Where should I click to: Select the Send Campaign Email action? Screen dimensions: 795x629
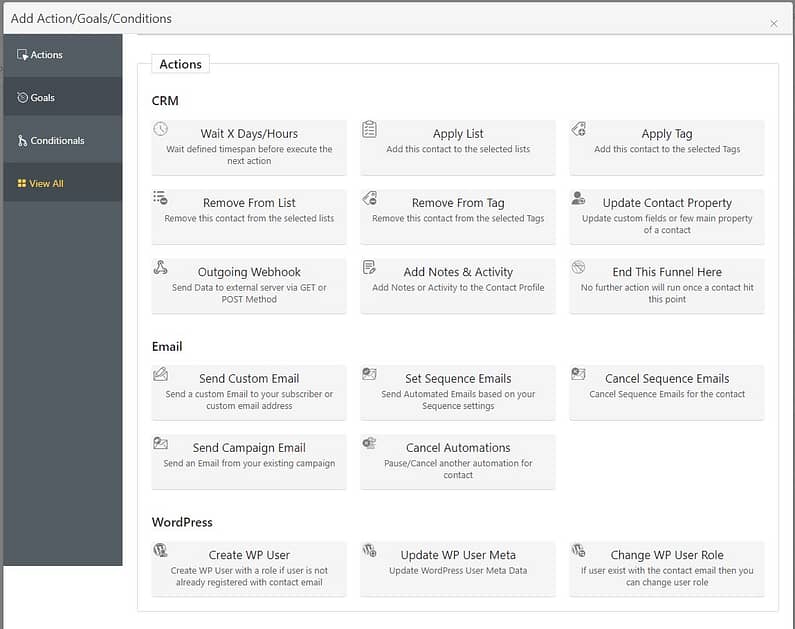click(x=249, y=462)
